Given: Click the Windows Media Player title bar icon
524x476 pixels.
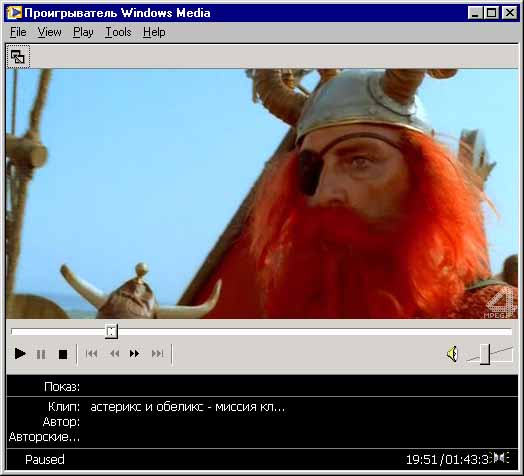Looking at the screenshot, I should click(14, 13).
